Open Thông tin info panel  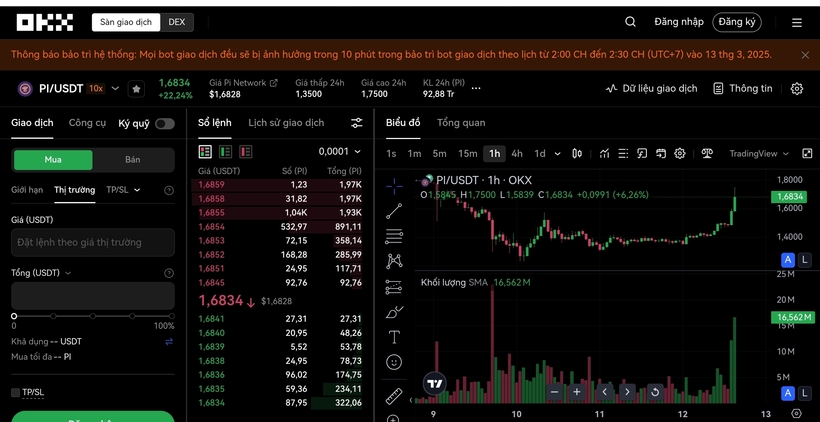(x=743, y=88)
